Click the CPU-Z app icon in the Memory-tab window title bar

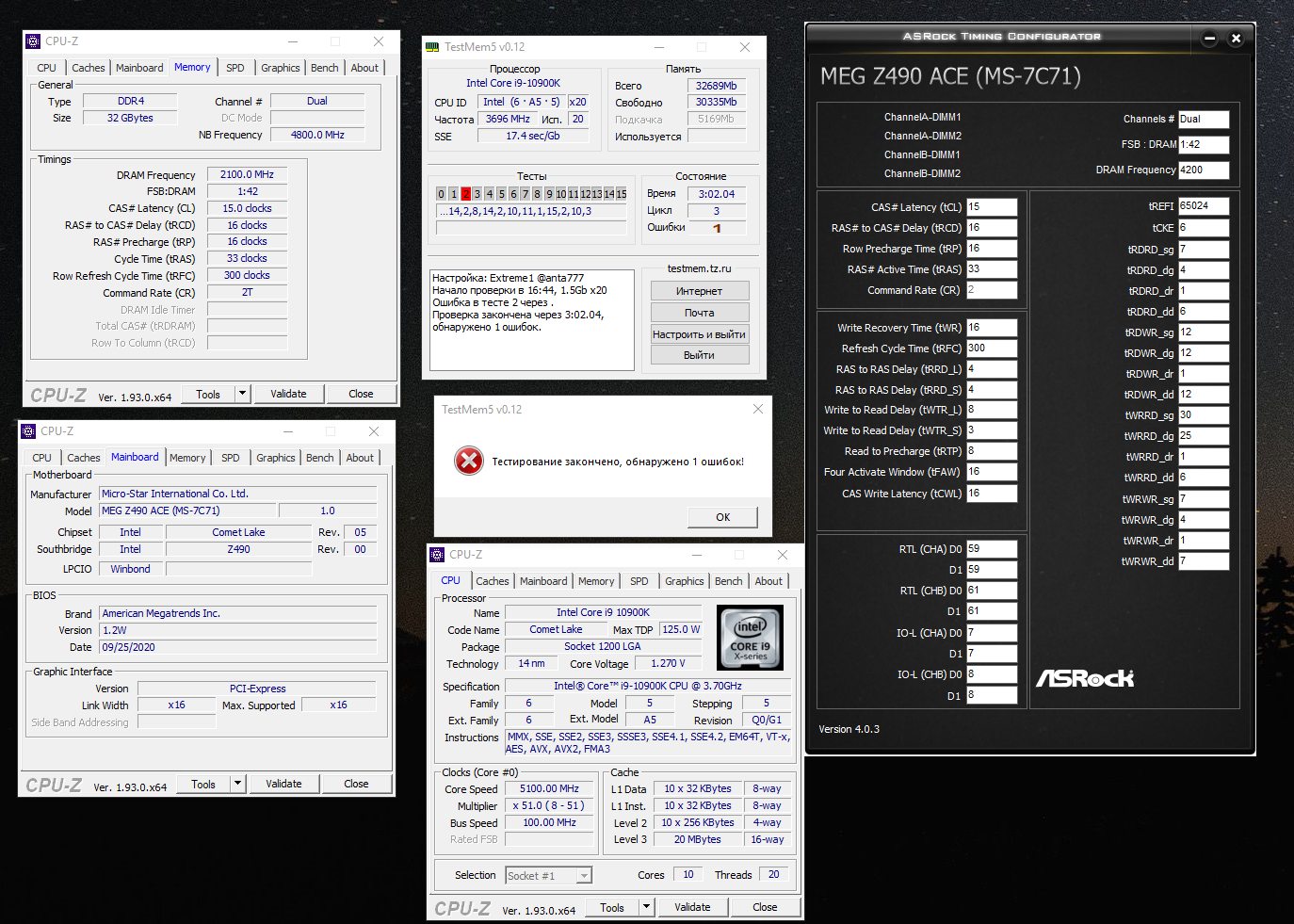(33, 41)
